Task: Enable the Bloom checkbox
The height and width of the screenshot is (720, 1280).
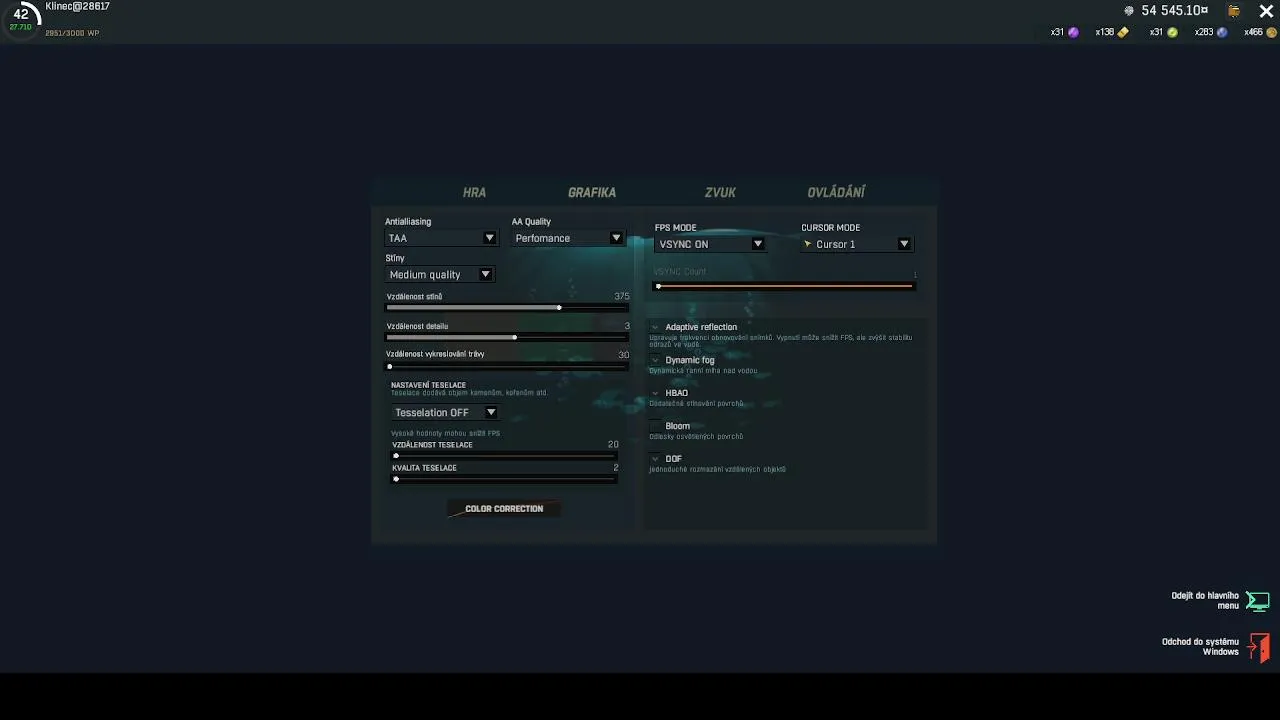Action: pos(656,426)
